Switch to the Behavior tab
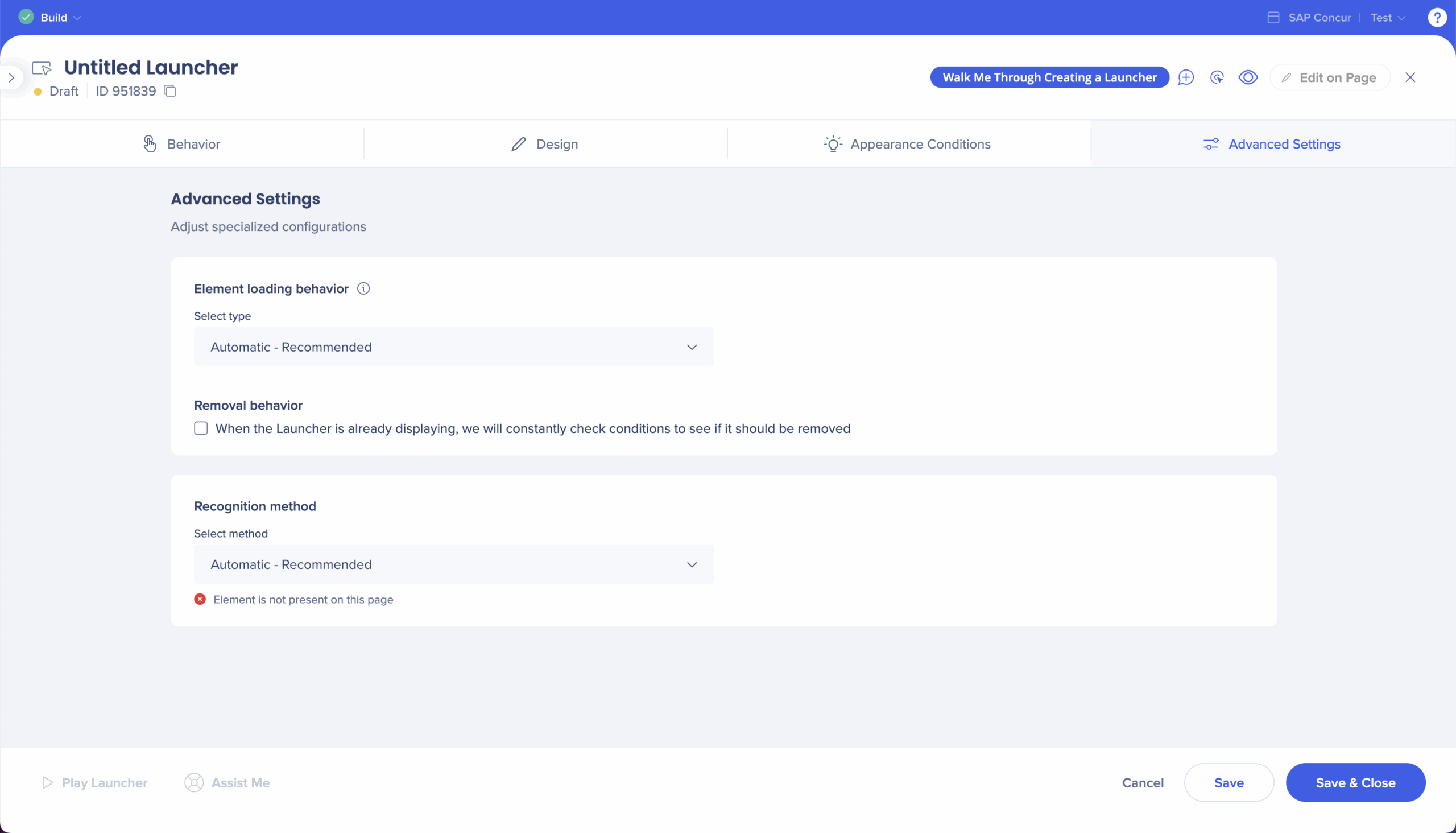The width and height of the screenshot is (1456, 833). point(181,143)
